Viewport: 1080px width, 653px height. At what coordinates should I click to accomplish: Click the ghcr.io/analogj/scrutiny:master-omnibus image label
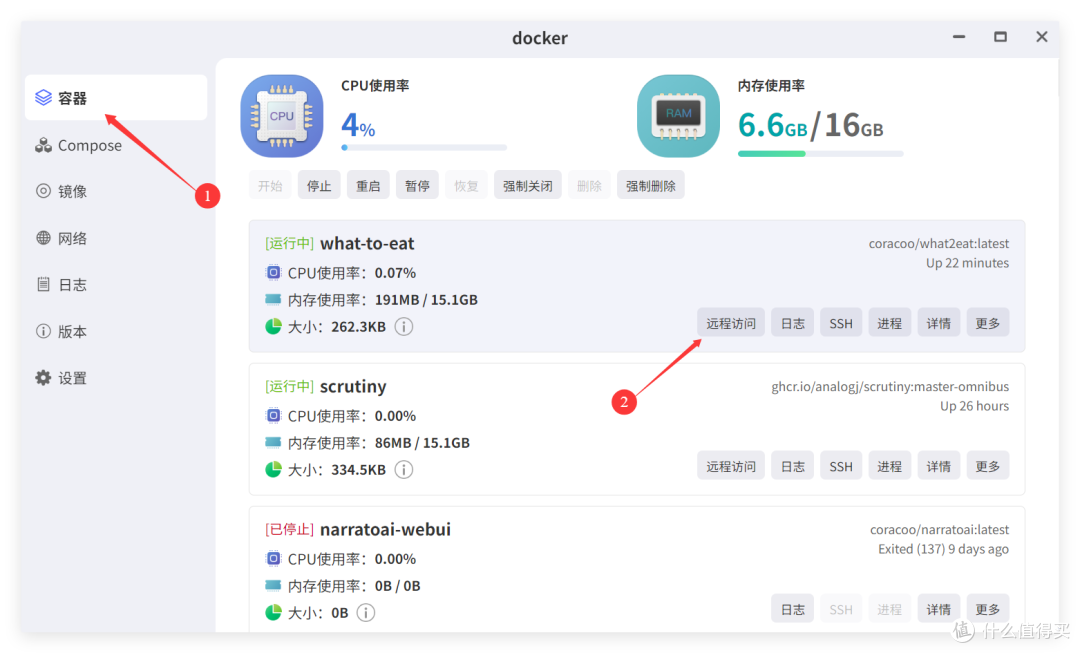[x=890, y=386]
